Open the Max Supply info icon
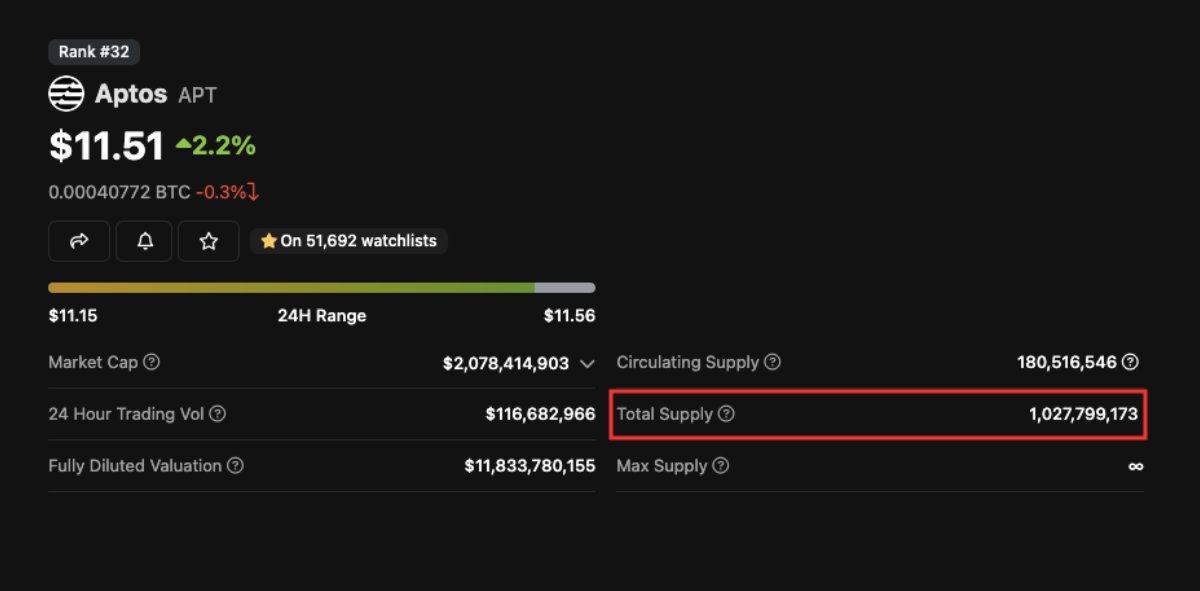The image size is (1200, 591). pyautogui.click(x=720, y=466)
